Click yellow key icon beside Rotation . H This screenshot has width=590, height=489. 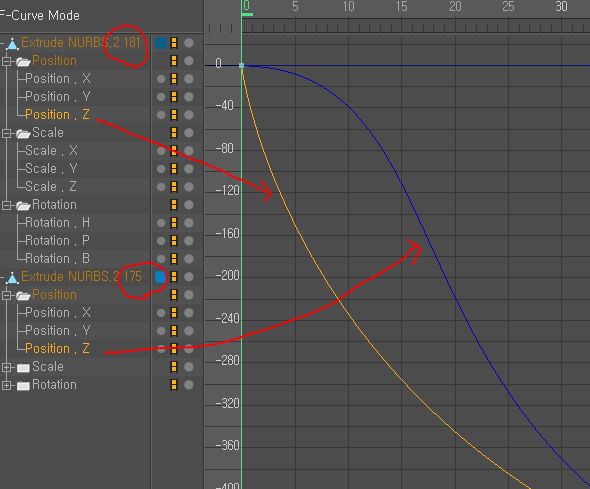point(173,223)
